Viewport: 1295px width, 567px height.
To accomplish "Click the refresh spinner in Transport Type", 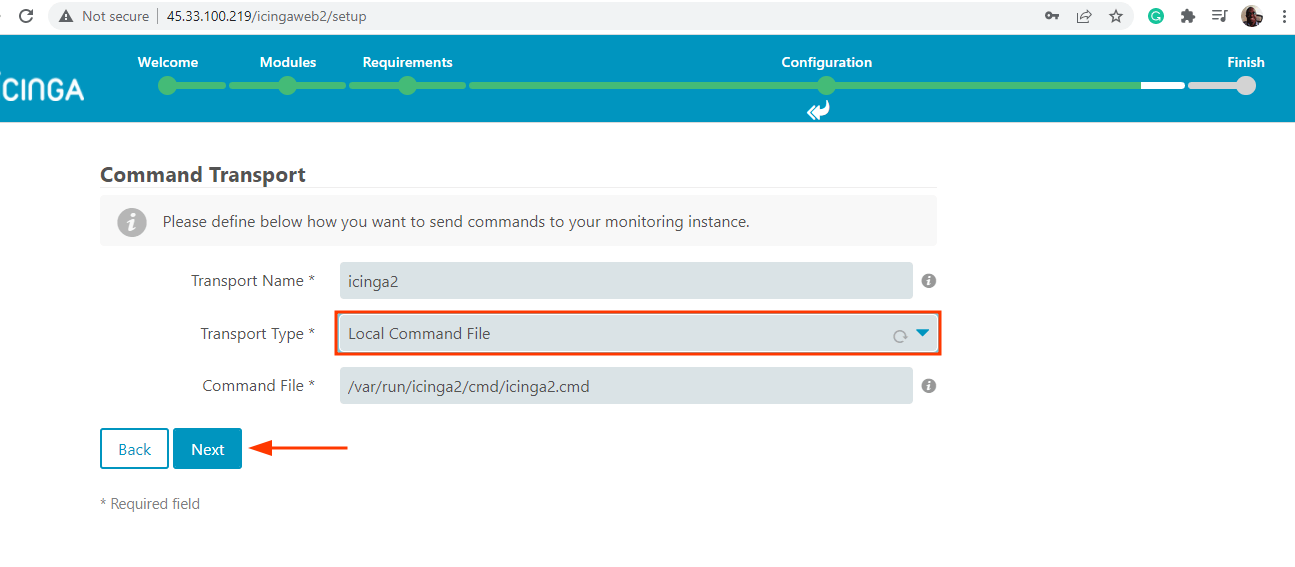I will [900, 336].
